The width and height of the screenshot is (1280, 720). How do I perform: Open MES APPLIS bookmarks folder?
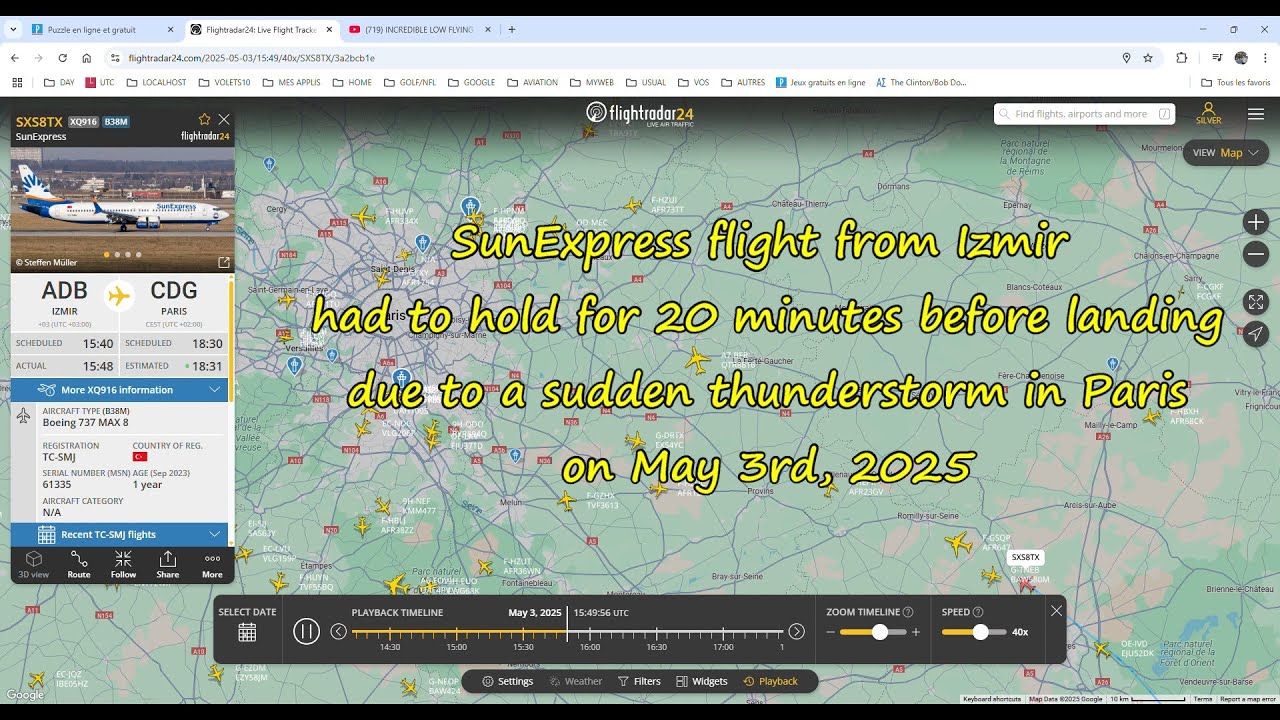pos(292,83)
